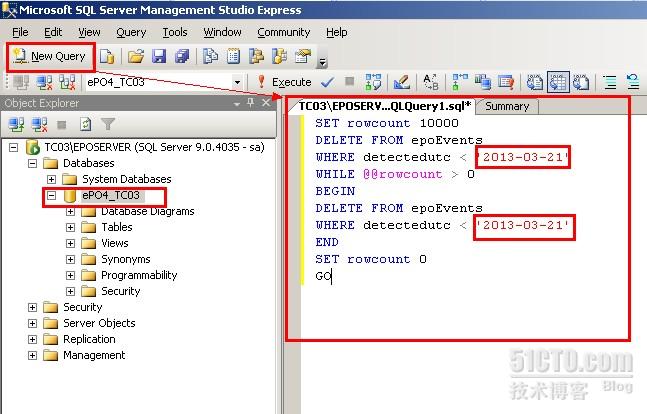Display the Estimated Execution Plan

pos(373,82)
